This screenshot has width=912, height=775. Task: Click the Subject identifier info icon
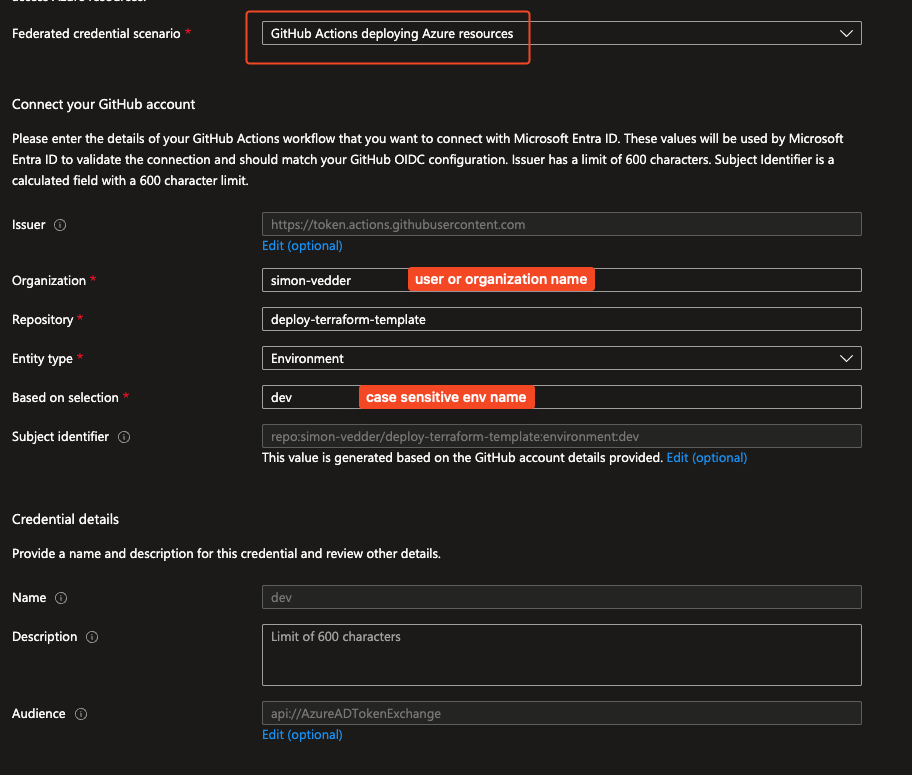(124, 437)
